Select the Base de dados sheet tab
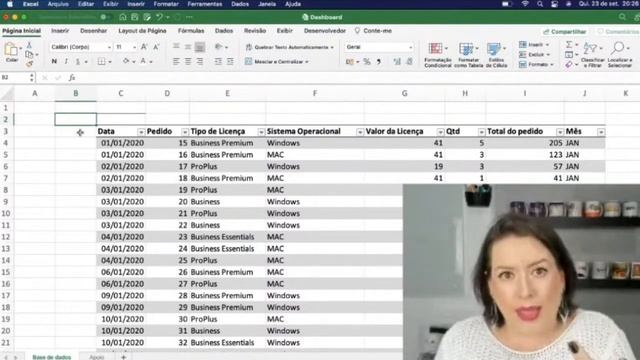This screenshot has height=360, width=640. click(52, 357)
